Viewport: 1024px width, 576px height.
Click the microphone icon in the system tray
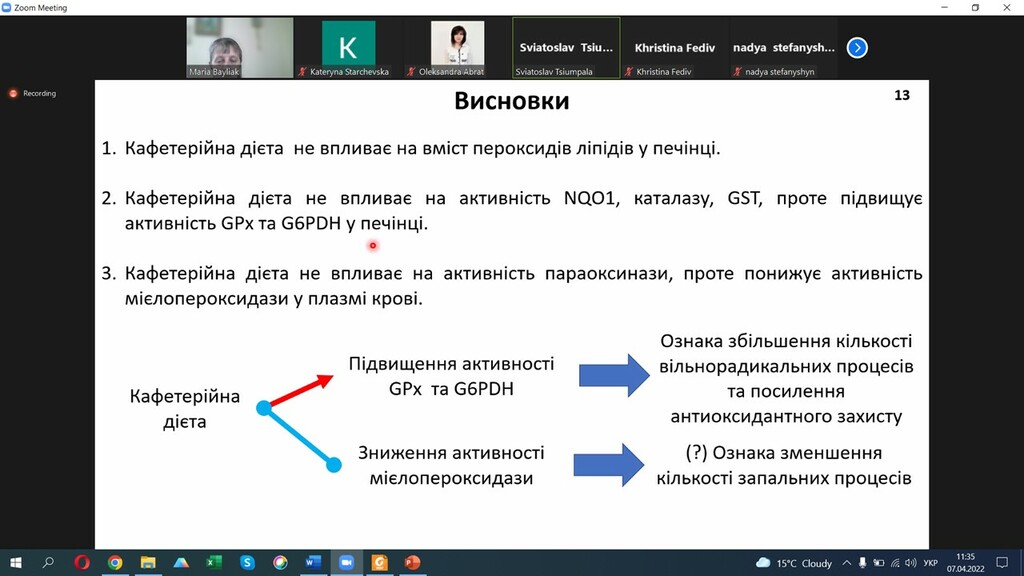click(x=863, y=563)
